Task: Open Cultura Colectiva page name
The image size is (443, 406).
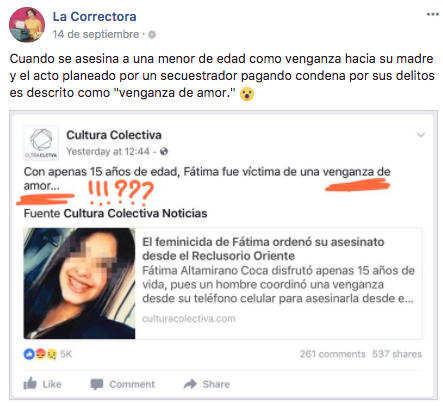Action: (114, 135)
